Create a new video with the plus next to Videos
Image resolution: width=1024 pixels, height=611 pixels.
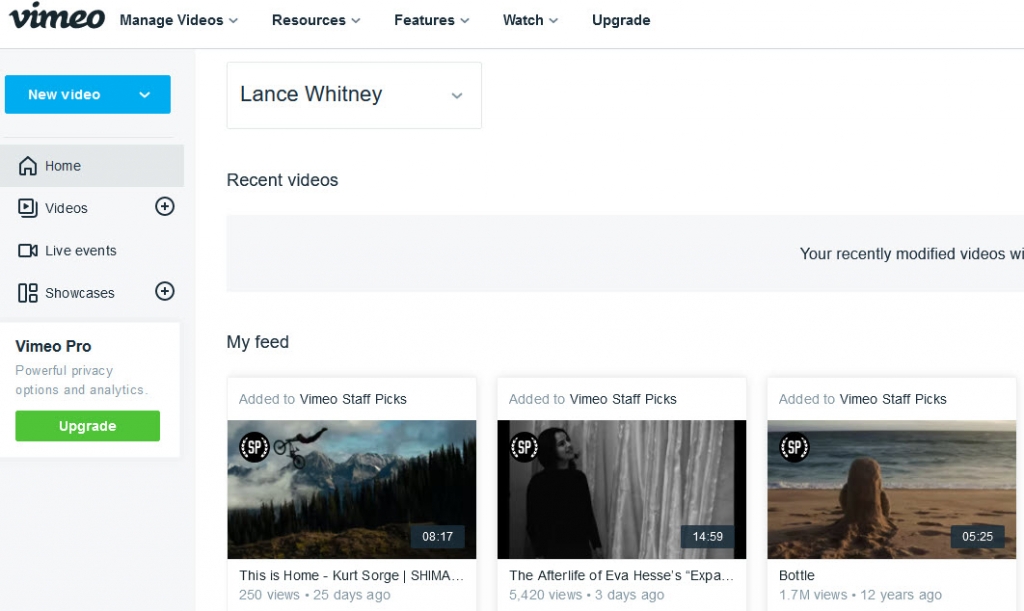(164, 207)
